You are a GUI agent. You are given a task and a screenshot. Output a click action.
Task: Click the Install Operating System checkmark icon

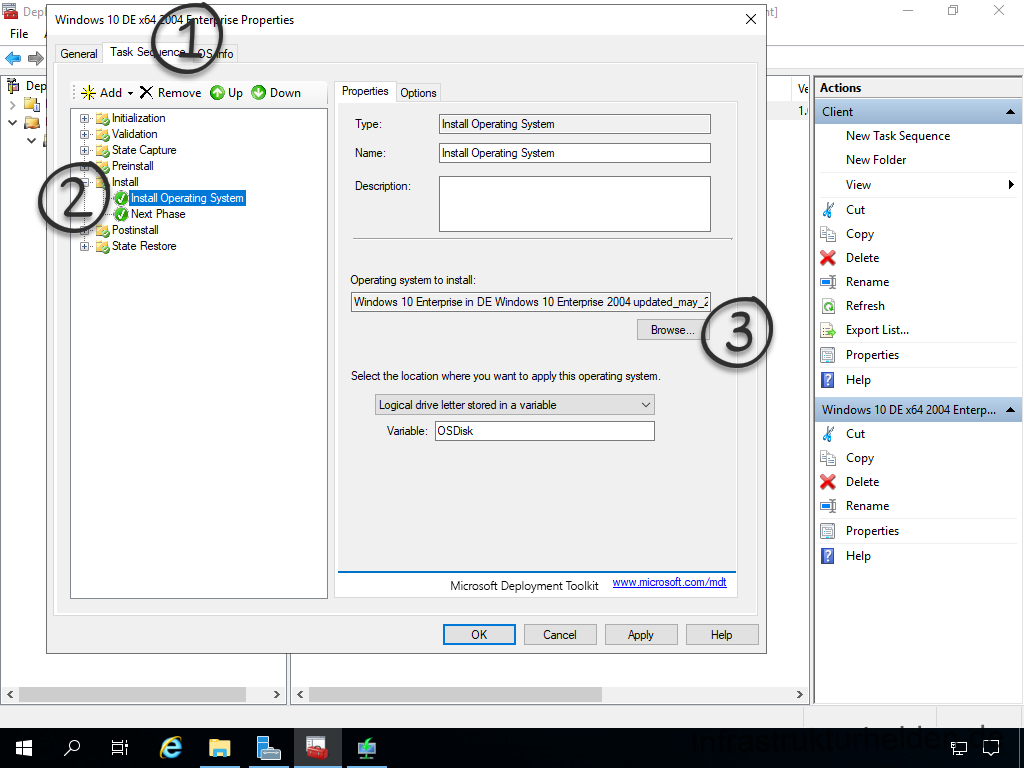121,198
